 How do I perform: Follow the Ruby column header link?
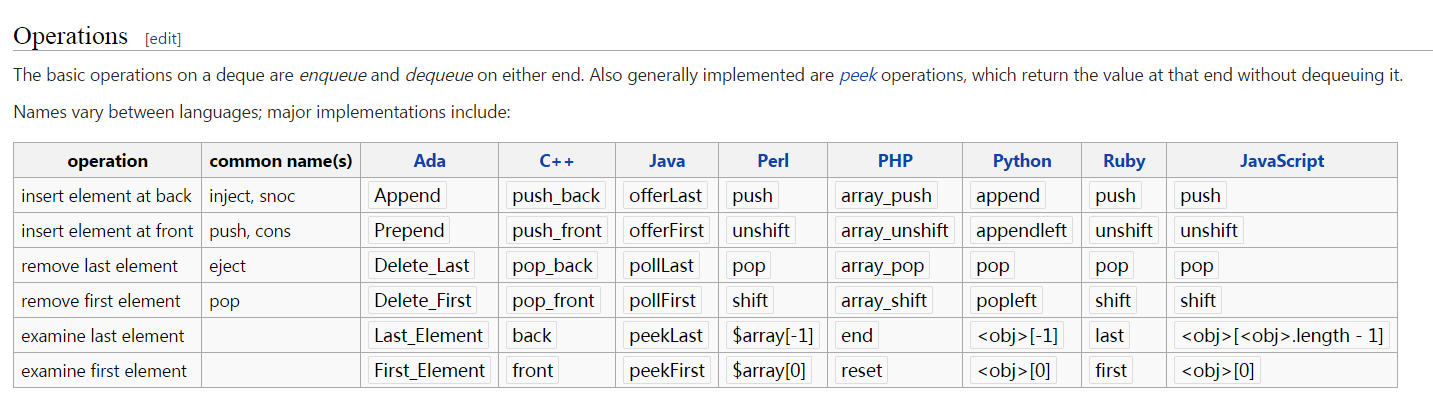tap(1124, 160)
